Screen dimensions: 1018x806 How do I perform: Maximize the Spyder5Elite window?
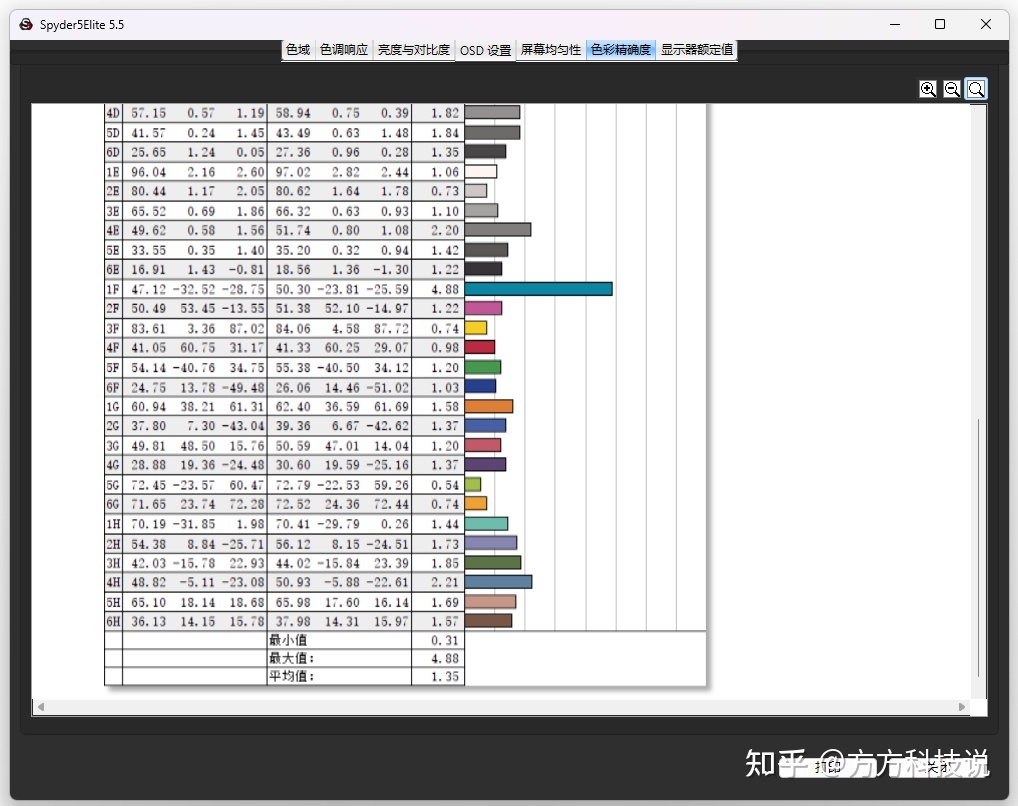point(939,24)
